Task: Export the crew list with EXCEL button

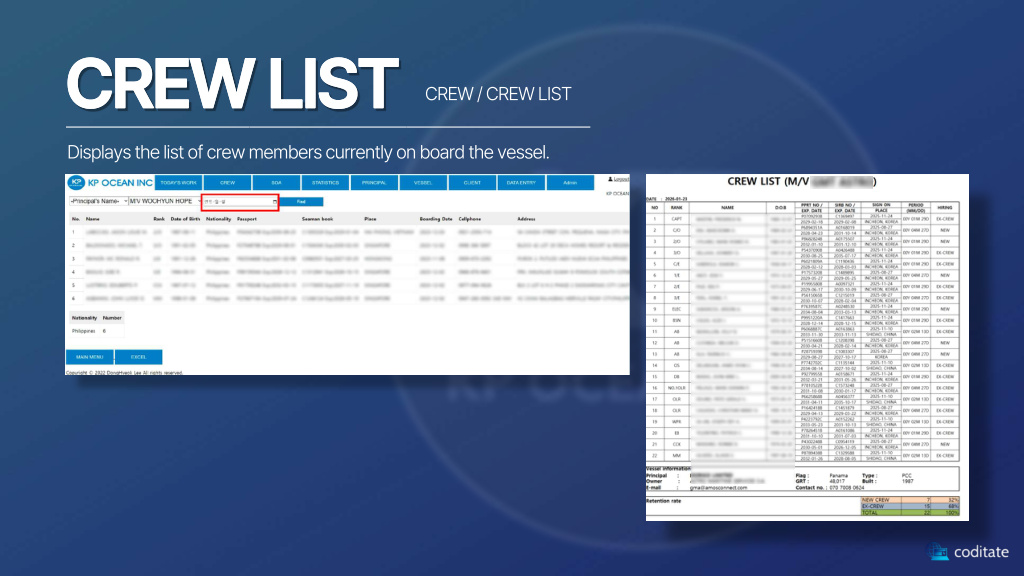Action: click(x=138, y=356)
